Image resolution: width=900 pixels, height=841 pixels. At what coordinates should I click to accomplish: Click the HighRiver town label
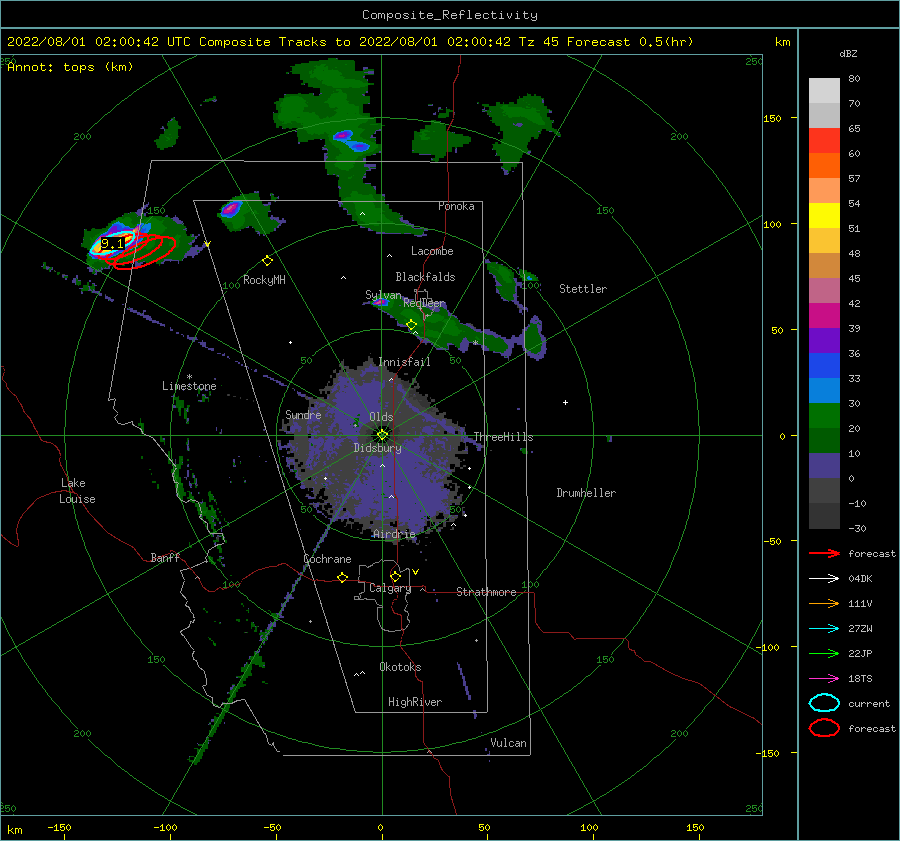pos(415,702)
